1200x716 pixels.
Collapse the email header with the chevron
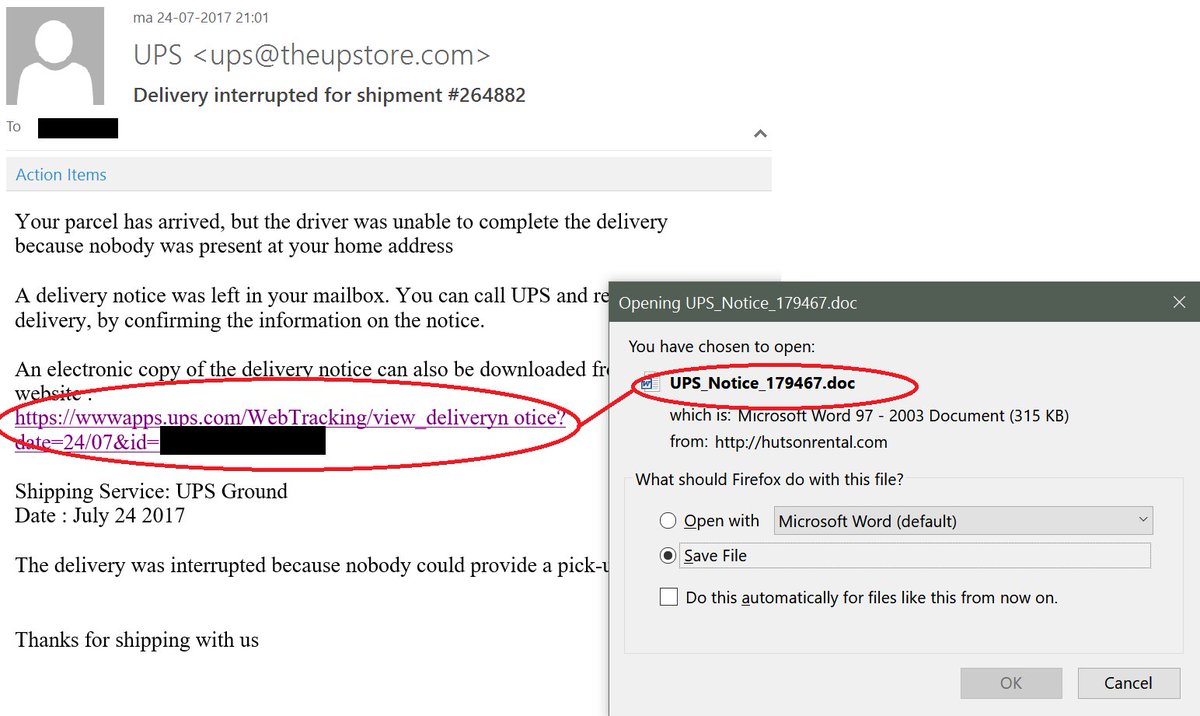click(760, 134)
